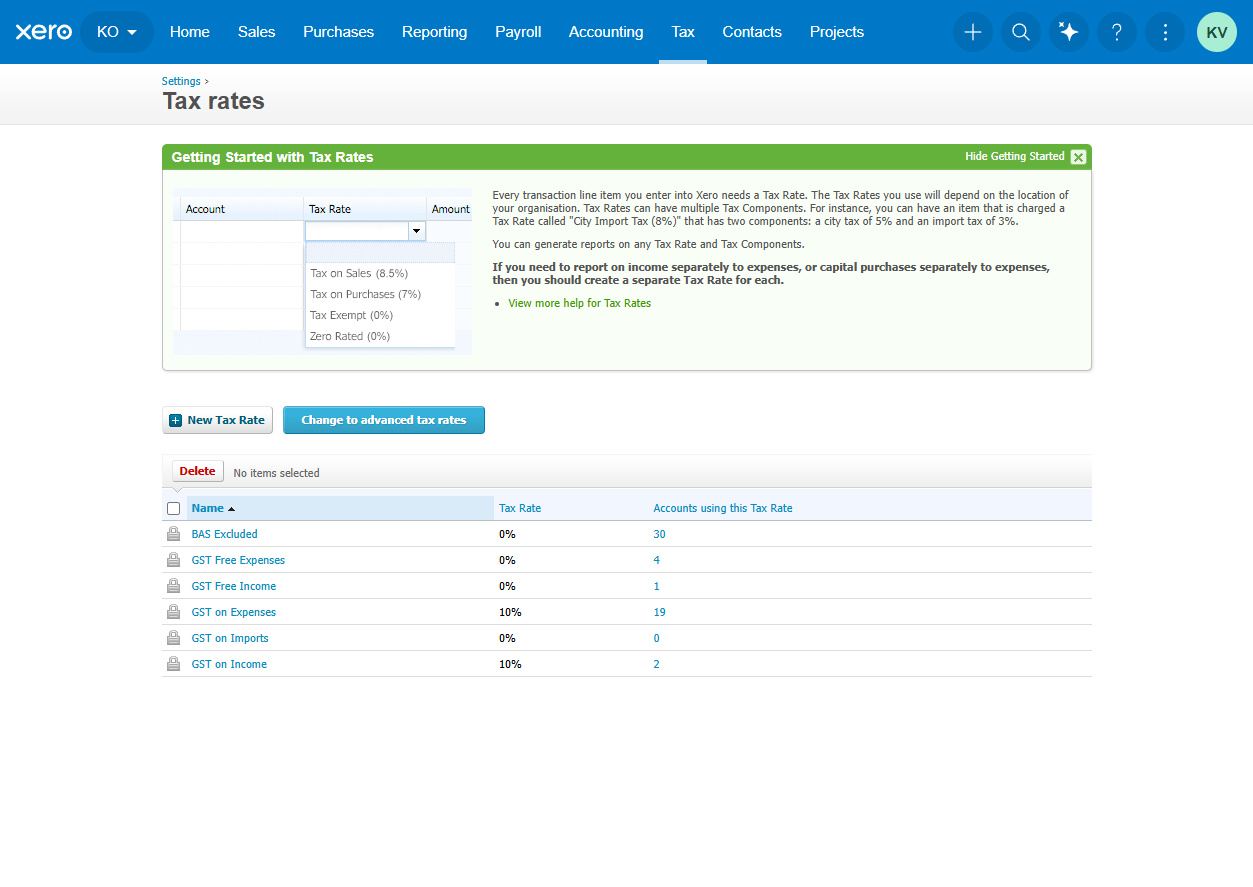Click the Xero logo
Image resolution: width=1253 pixels, height=887 pixels.
point(44,32)
